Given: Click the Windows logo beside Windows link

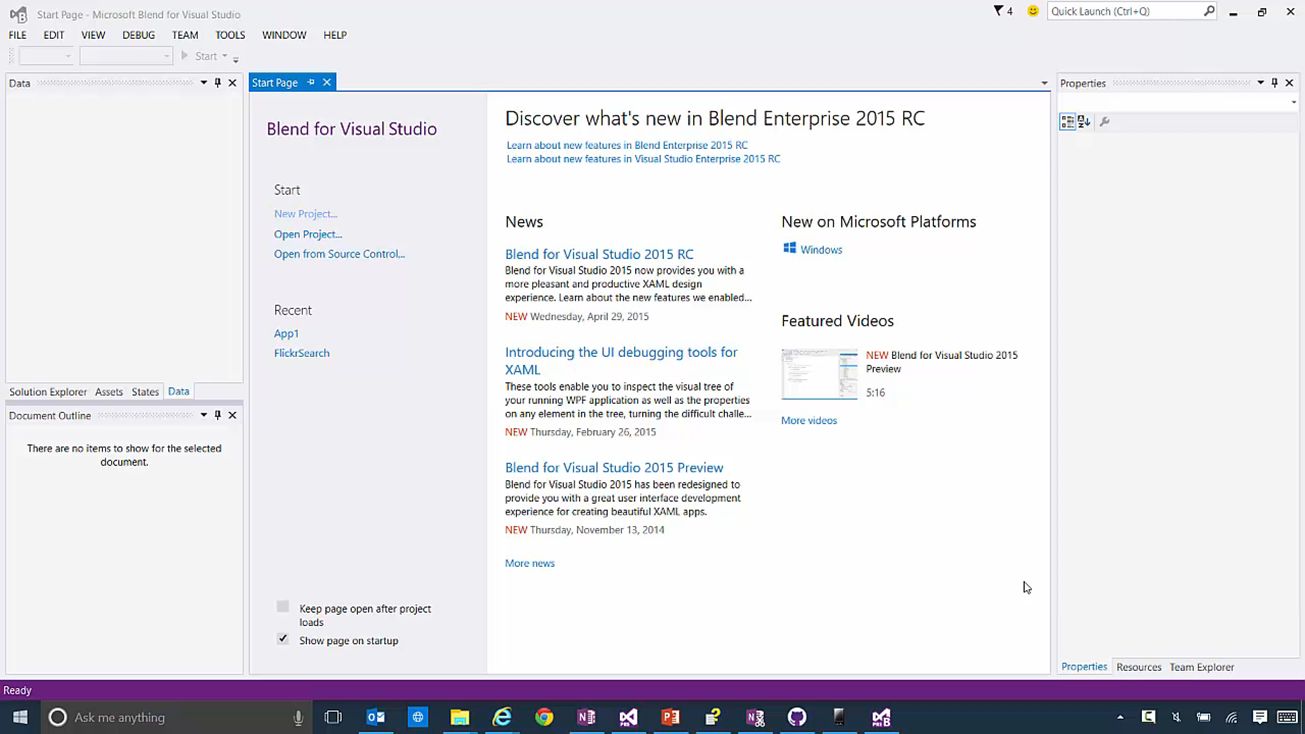Looking at the screenshot, I should [789, 248].
